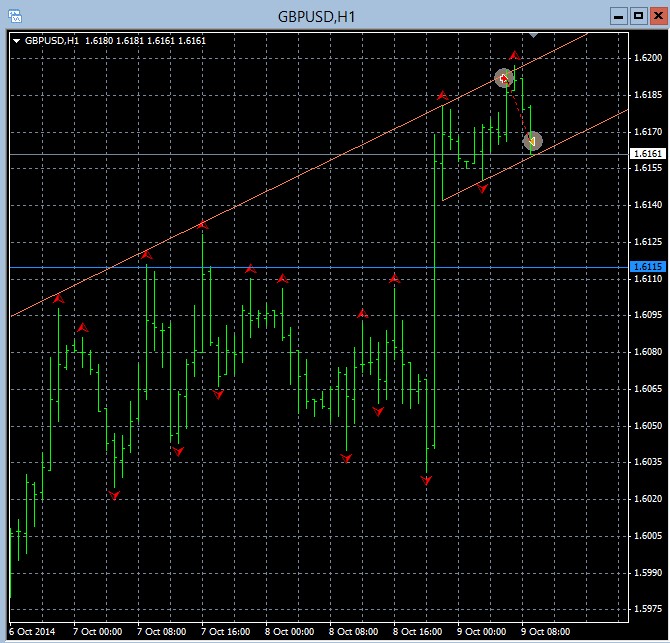Click the lowest down fractal arrow near 1.6020
The image size is (670, 643).
click(114, 495)
